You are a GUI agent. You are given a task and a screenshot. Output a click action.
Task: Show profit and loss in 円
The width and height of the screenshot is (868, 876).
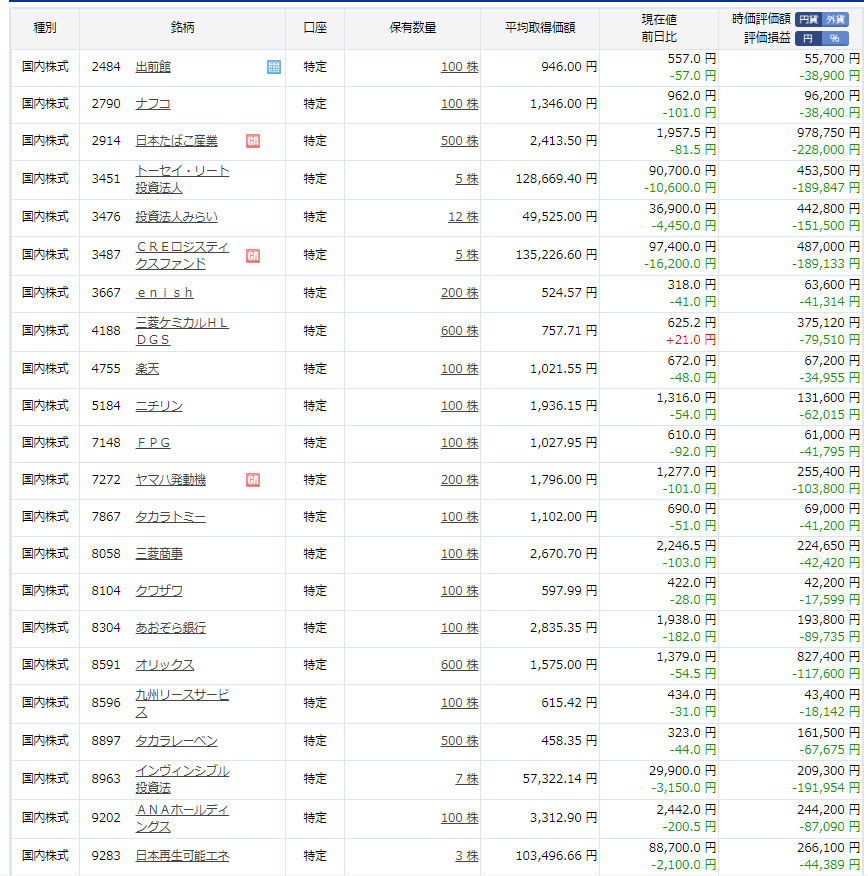808,38
